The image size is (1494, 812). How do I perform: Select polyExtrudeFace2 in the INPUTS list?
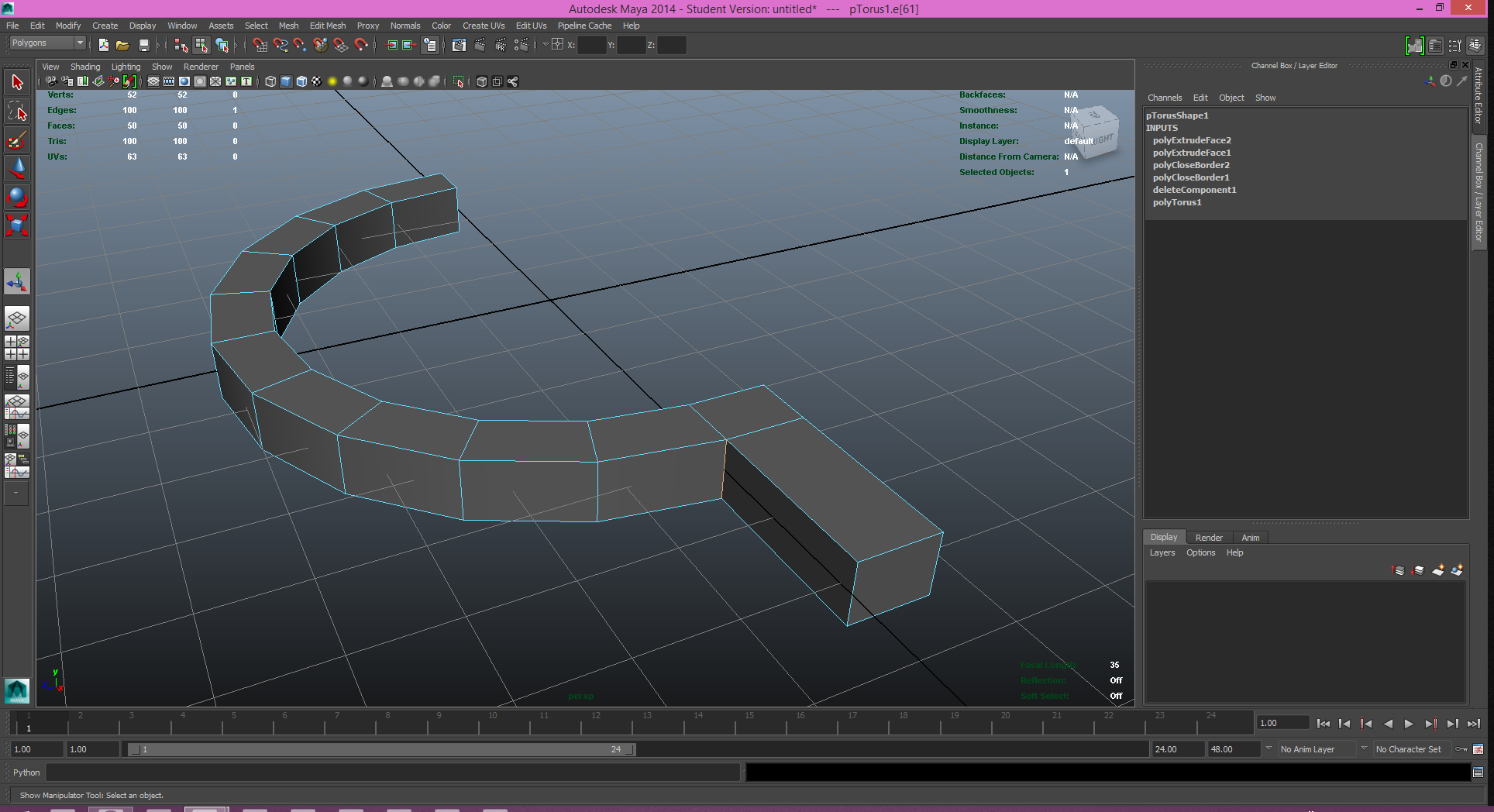1191,140
